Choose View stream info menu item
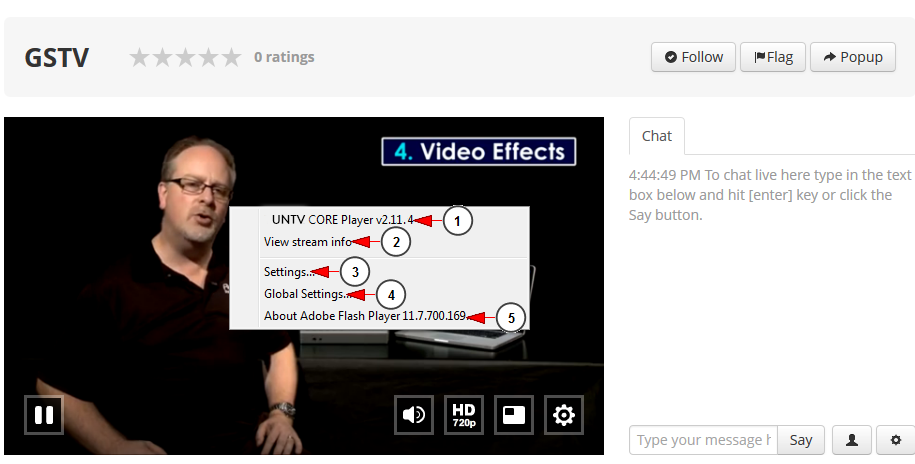Image resolution: width=915 pixels, height=464 pixels. pos(308,242)
